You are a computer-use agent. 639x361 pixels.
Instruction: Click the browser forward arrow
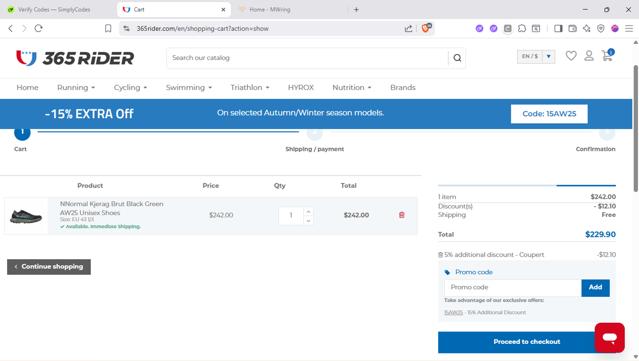click(x=24, y=28)
